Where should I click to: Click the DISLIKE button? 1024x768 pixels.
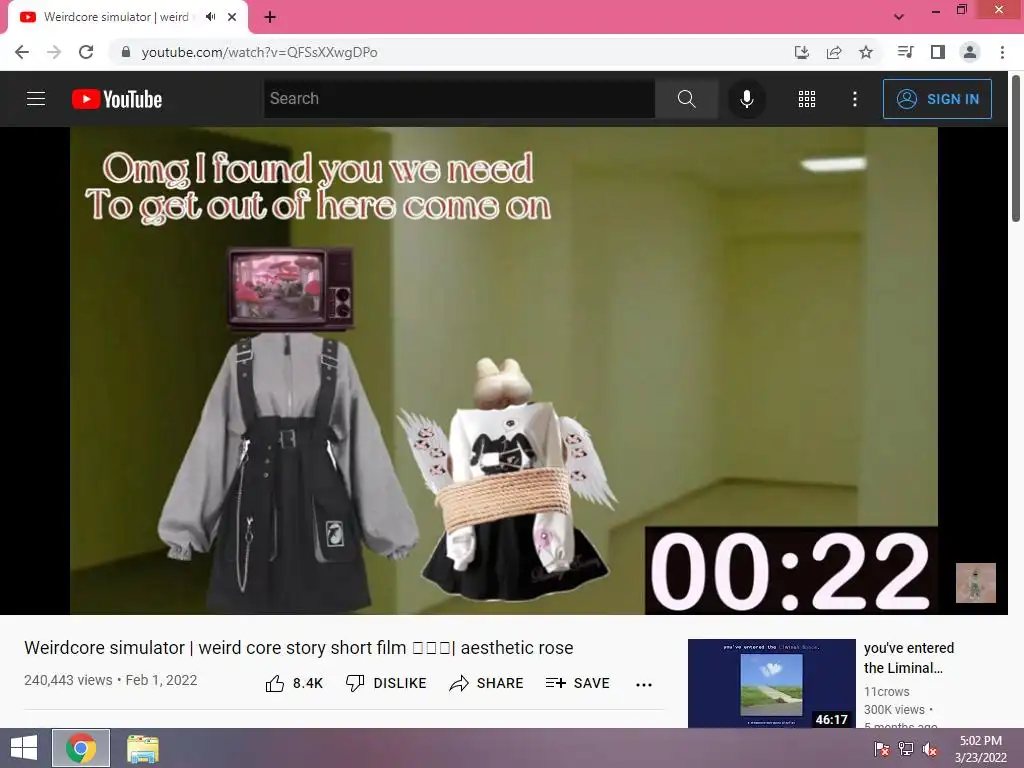tap(386, 683)
